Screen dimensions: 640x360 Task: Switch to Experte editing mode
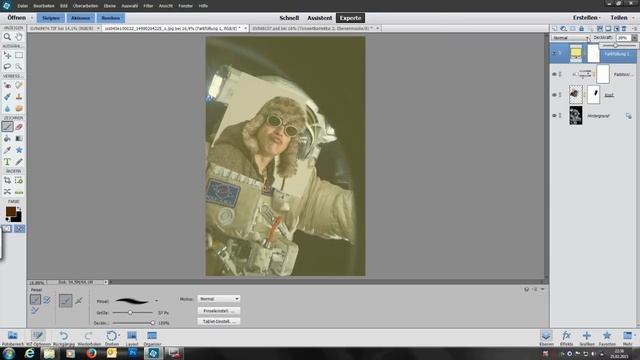click(350, 18)
